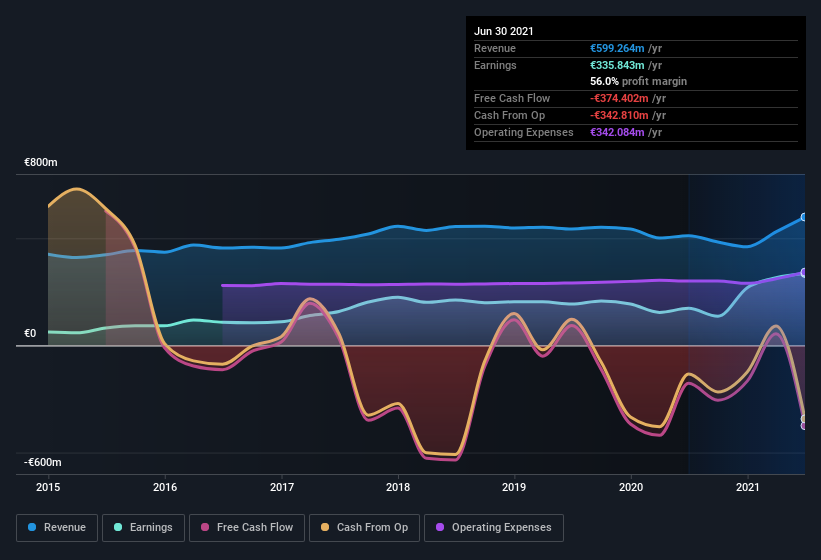Click the blue Revenue legend dot

[x=33, y=527]
